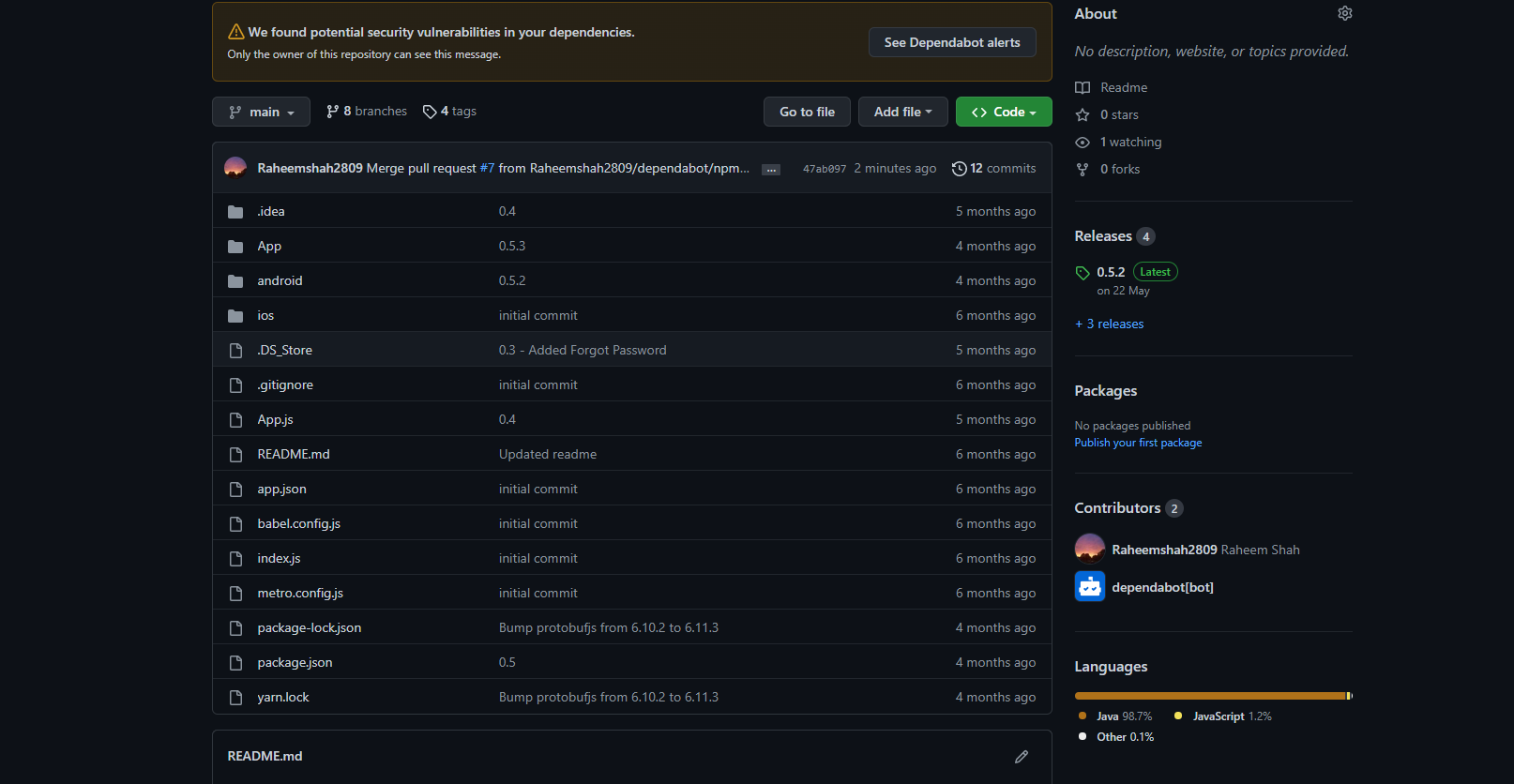
Task: View the 12 commits history
Action: coord(994,168)
